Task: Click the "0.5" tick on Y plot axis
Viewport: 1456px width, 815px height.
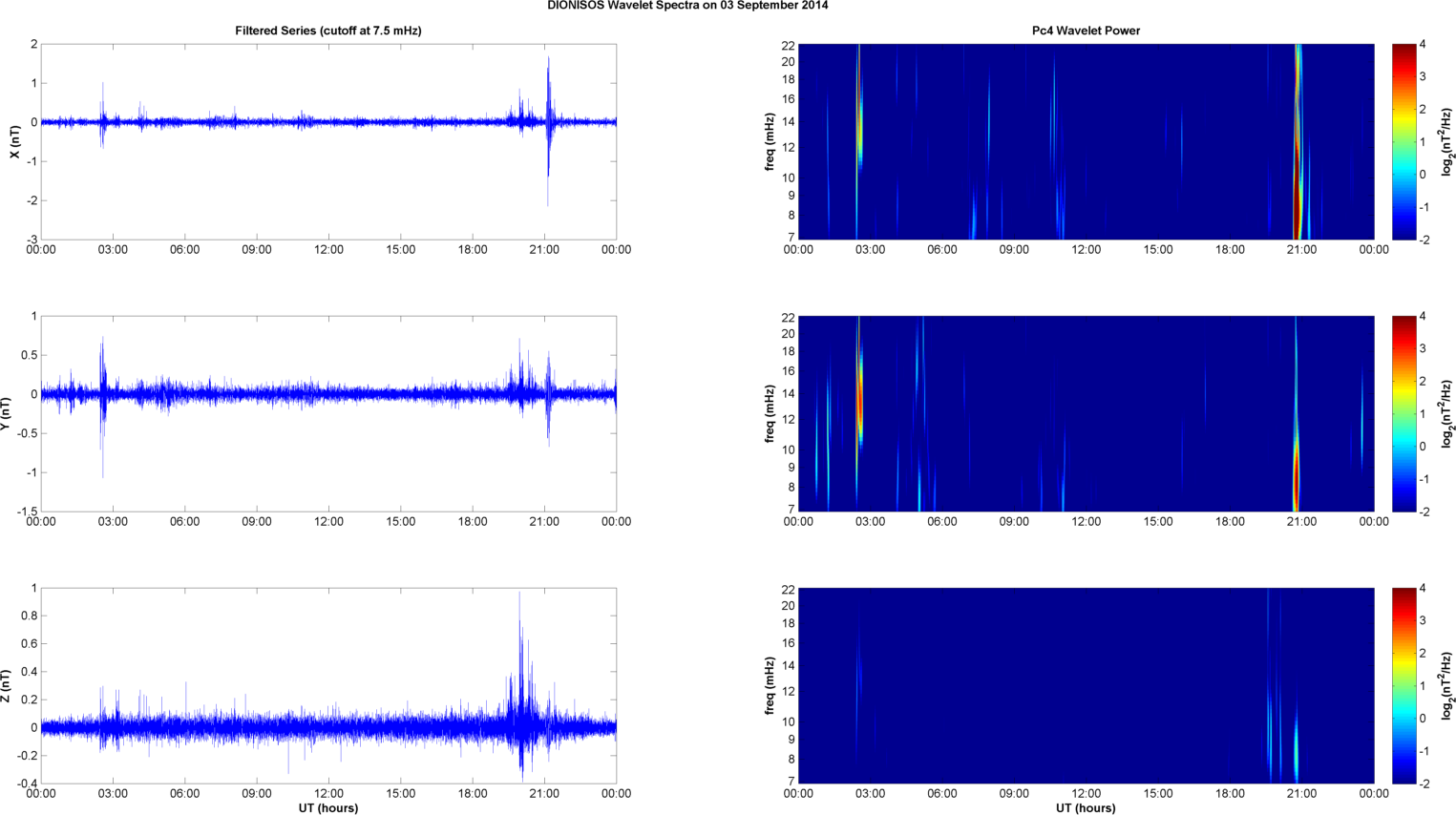Action: pos(29,355)
